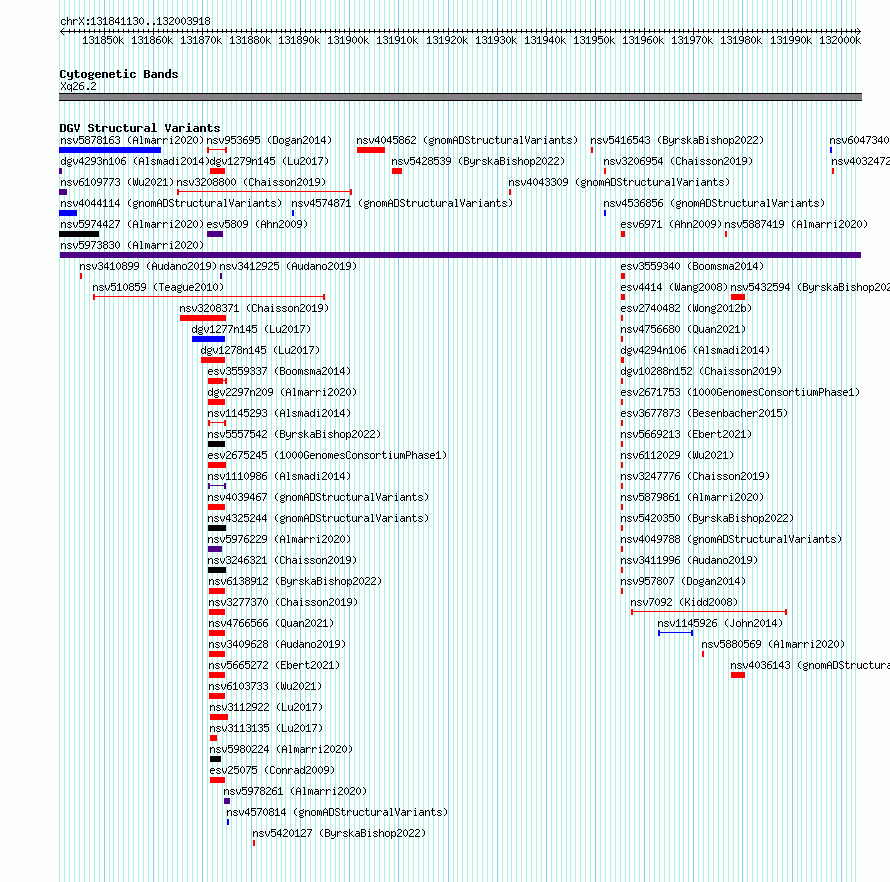
Task: Click nsv5887419 (Almarri2020) label
Action: [796, 224]
